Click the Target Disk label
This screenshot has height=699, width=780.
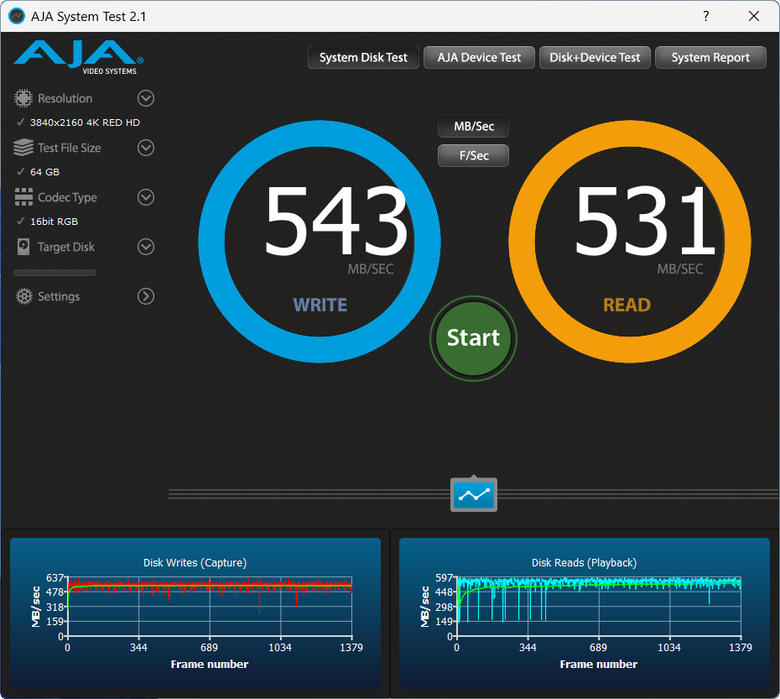coord(66,247)
